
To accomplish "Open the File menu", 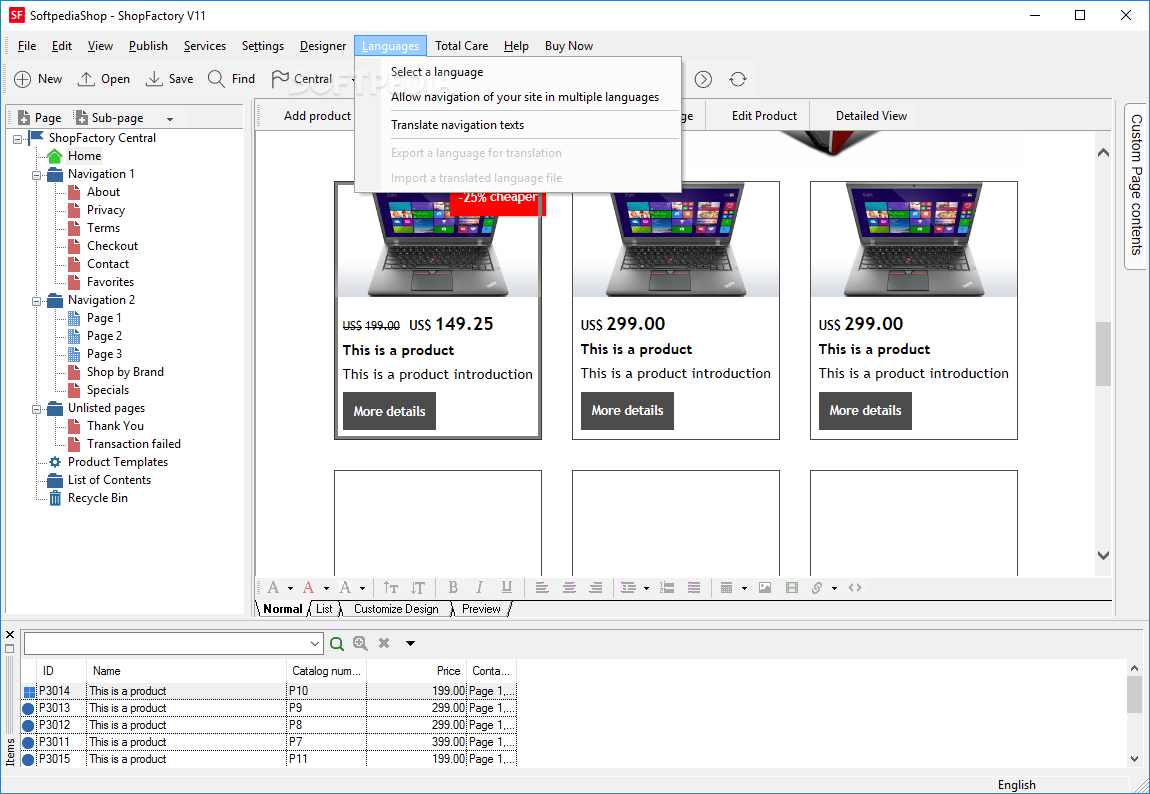I will coord(26,45).
